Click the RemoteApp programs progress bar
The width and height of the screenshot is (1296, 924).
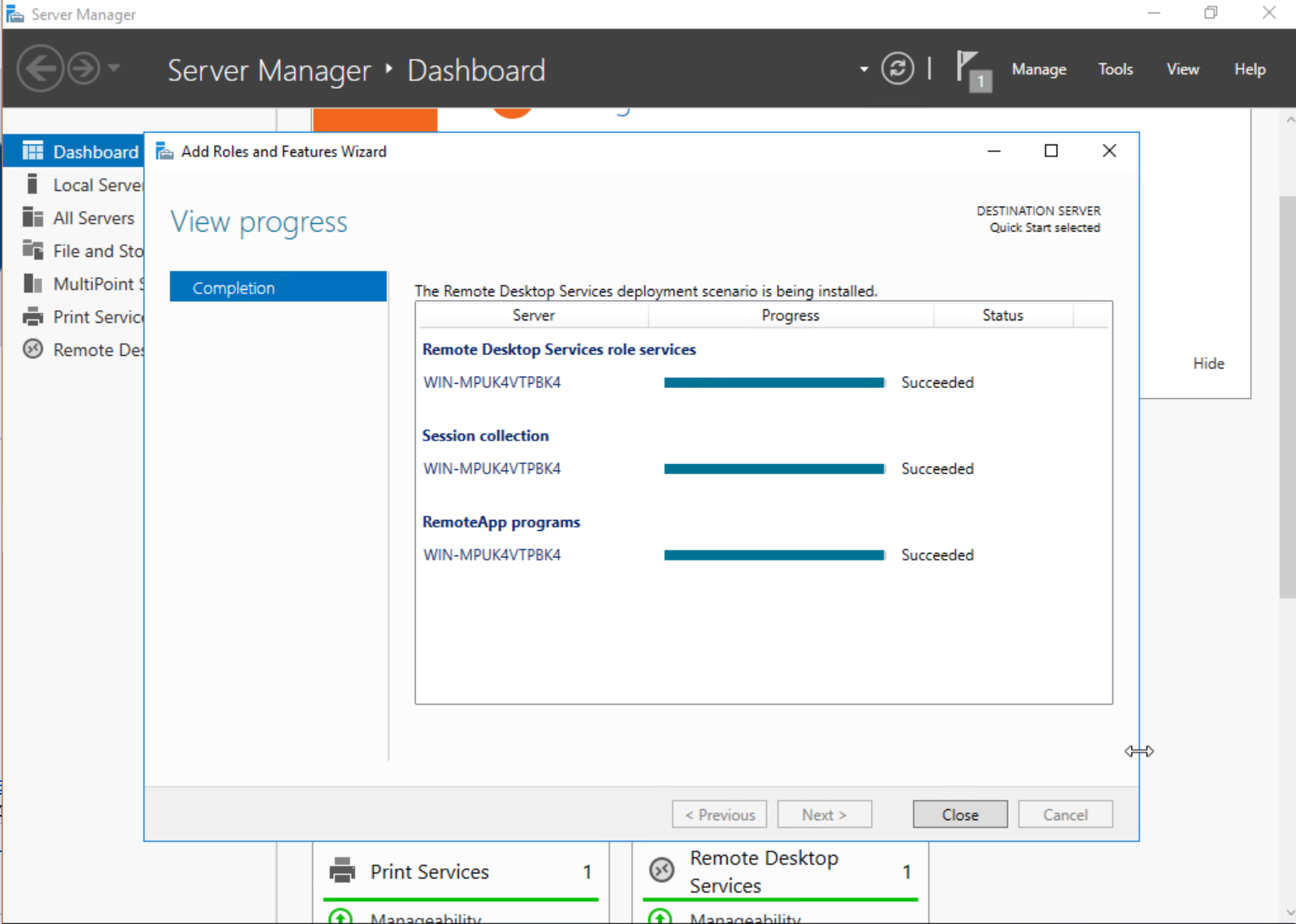[x=774, y=555]
